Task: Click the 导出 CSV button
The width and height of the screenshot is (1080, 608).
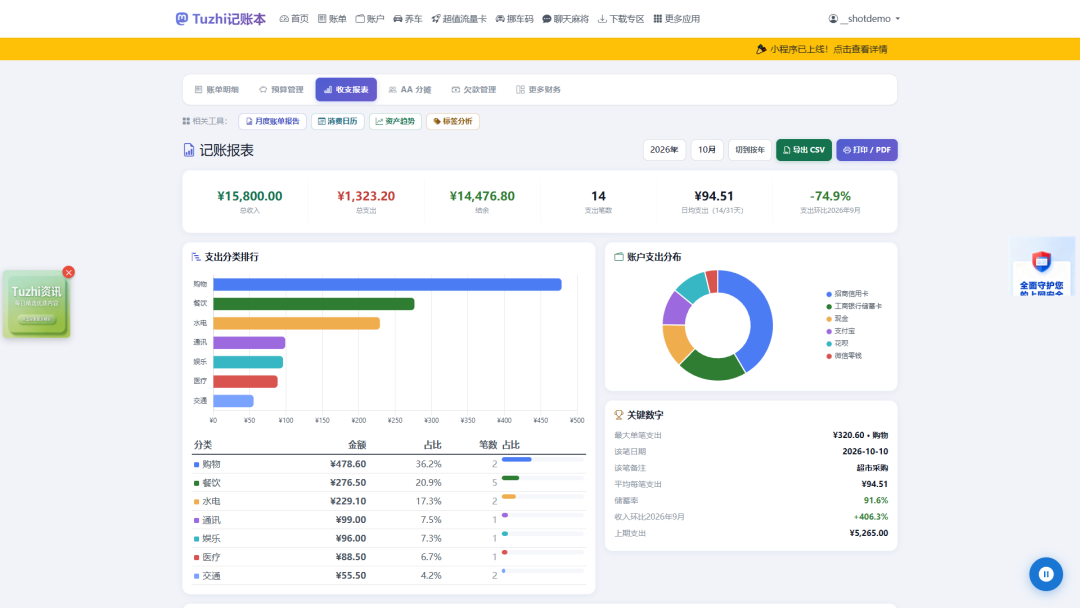Action: pos(804,149)
